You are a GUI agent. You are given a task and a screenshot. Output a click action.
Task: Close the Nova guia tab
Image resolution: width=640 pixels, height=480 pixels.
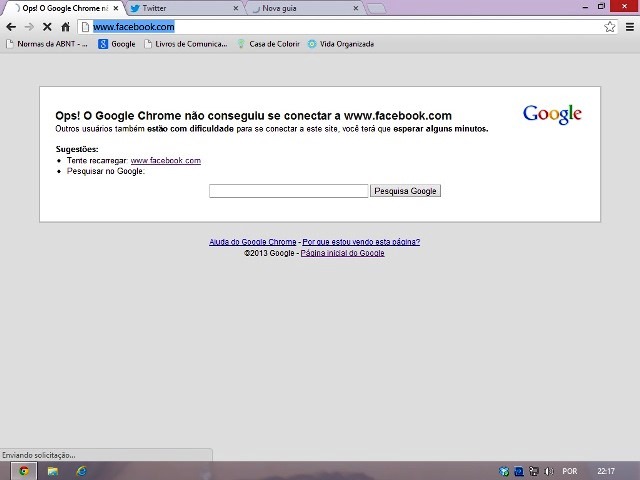356,8
